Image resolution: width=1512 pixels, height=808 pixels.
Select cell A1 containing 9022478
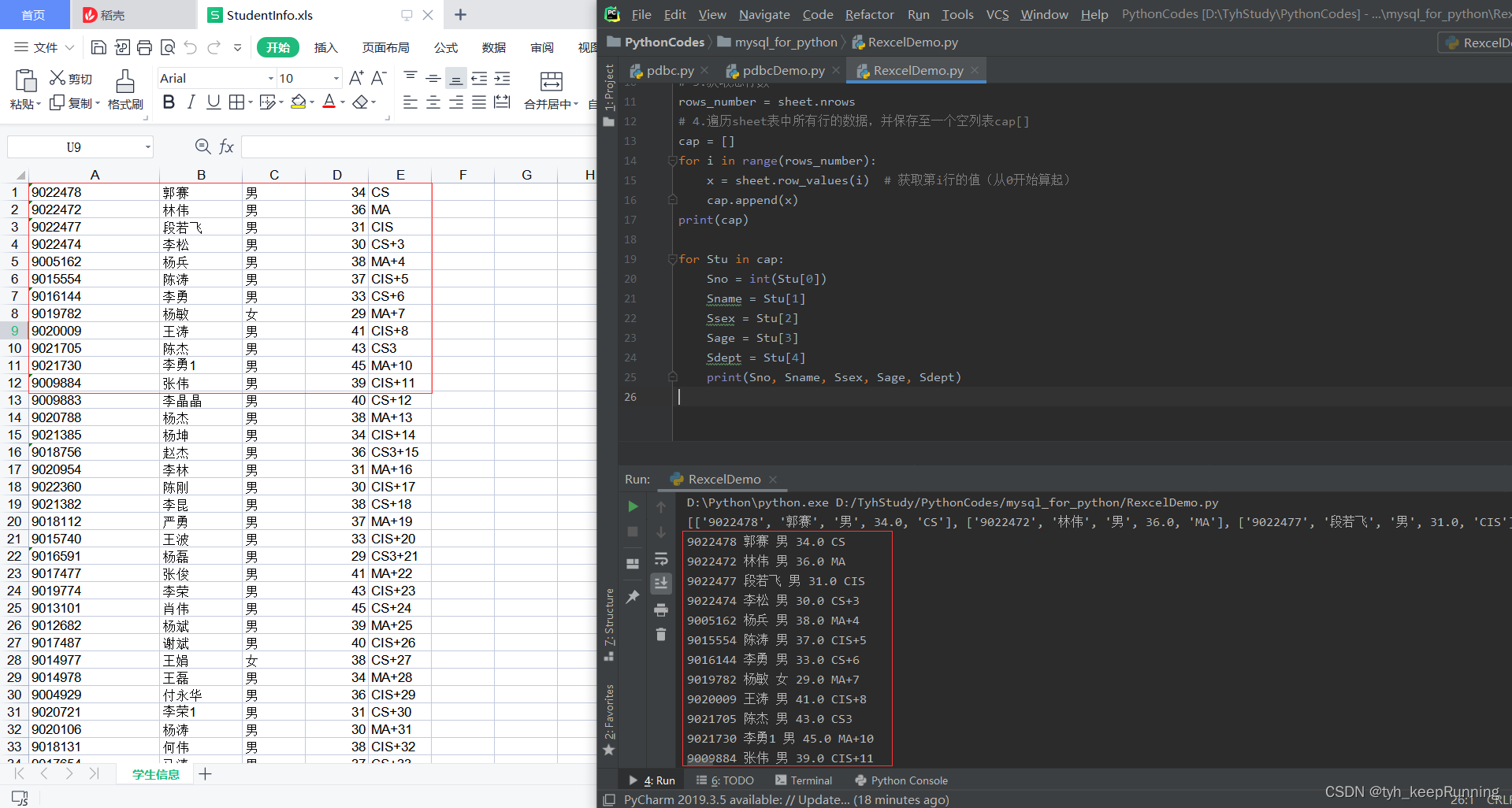pos(95,192)
